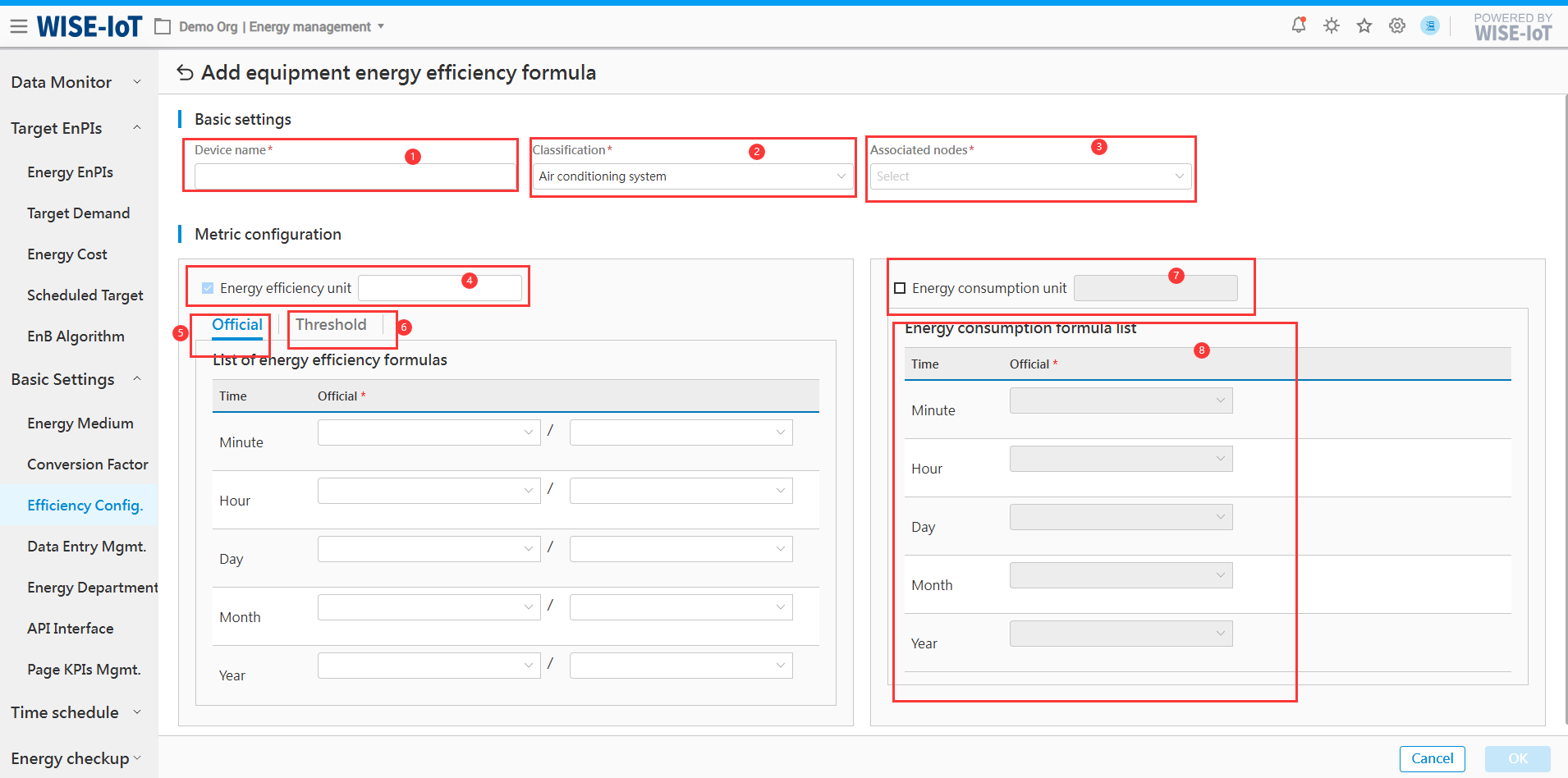Select the Official tab

(x=236, y=325)
